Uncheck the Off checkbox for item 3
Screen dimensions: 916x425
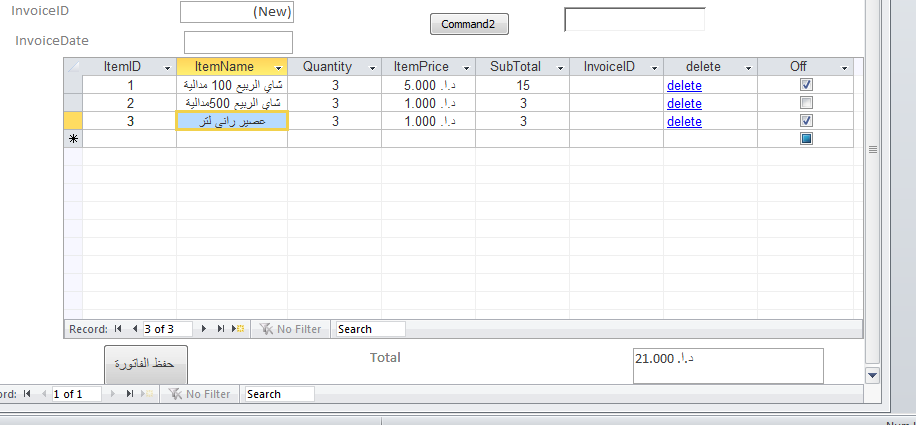[x=806, y=121]
